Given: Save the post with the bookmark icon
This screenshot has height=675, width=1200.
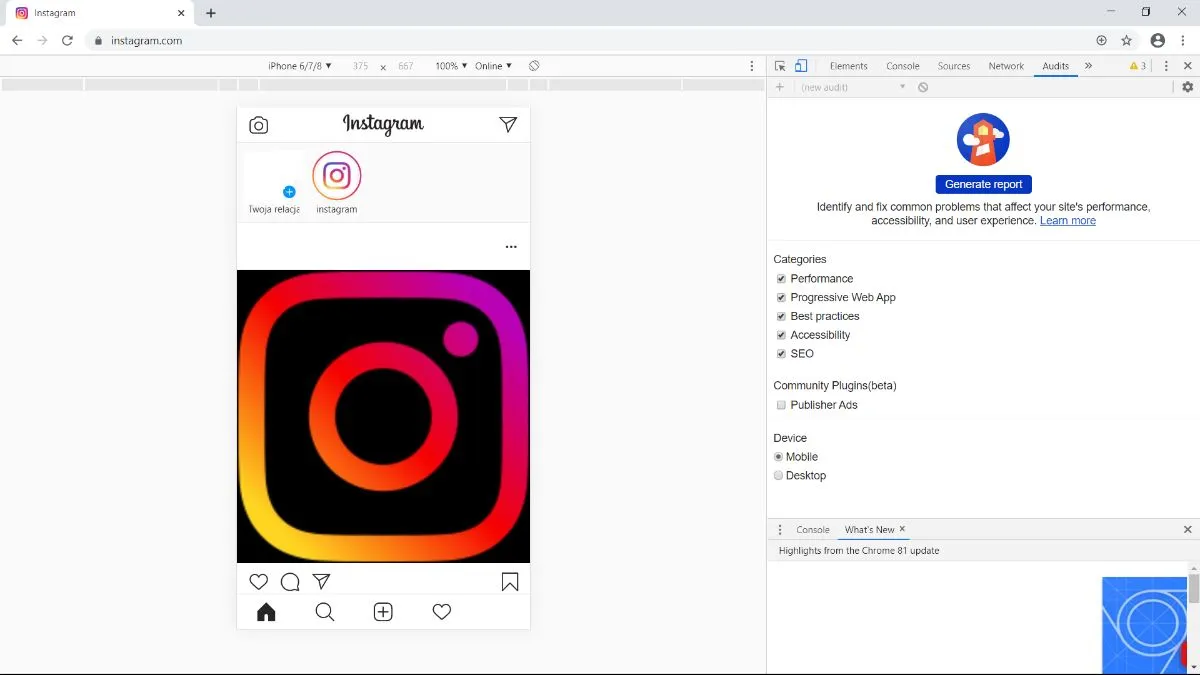Looking at the screenshot, I should [510, 582].
